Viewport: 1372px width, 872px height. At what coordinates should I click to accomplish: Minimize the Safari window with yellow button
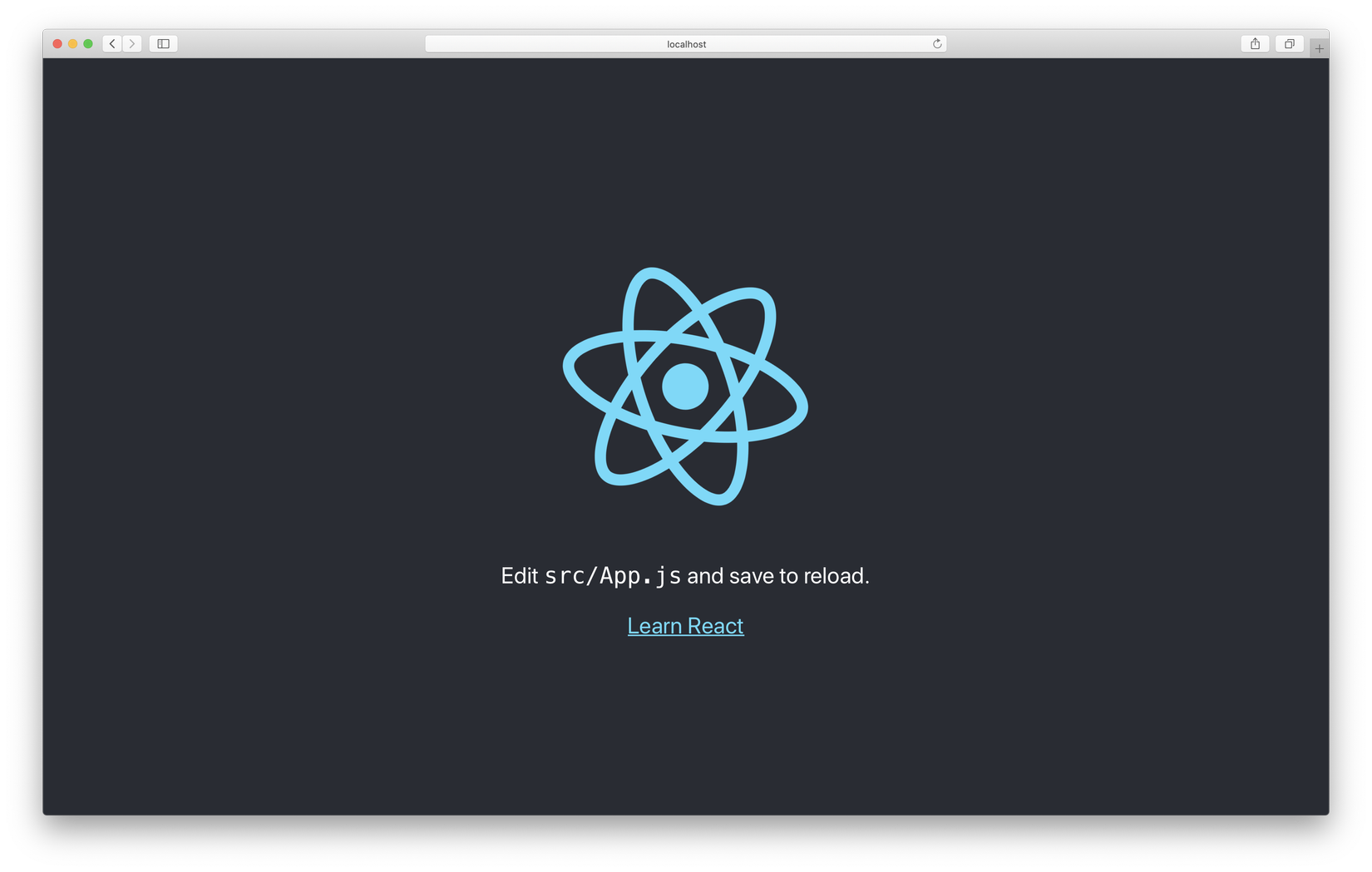tap(72, 44)
